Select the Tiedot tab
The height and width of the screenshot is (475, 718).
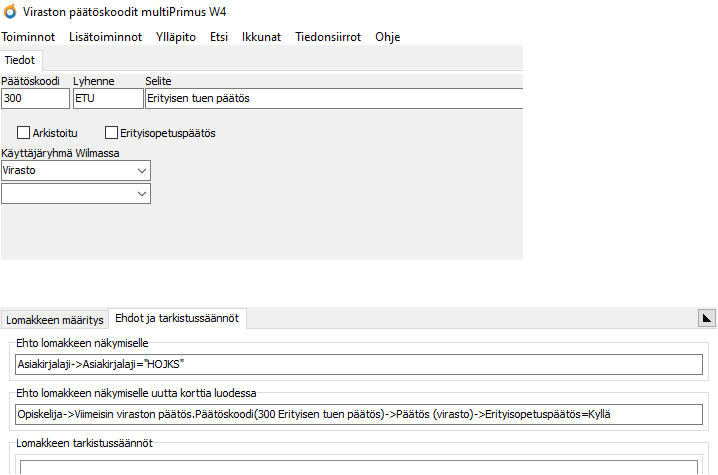point(20,60)
